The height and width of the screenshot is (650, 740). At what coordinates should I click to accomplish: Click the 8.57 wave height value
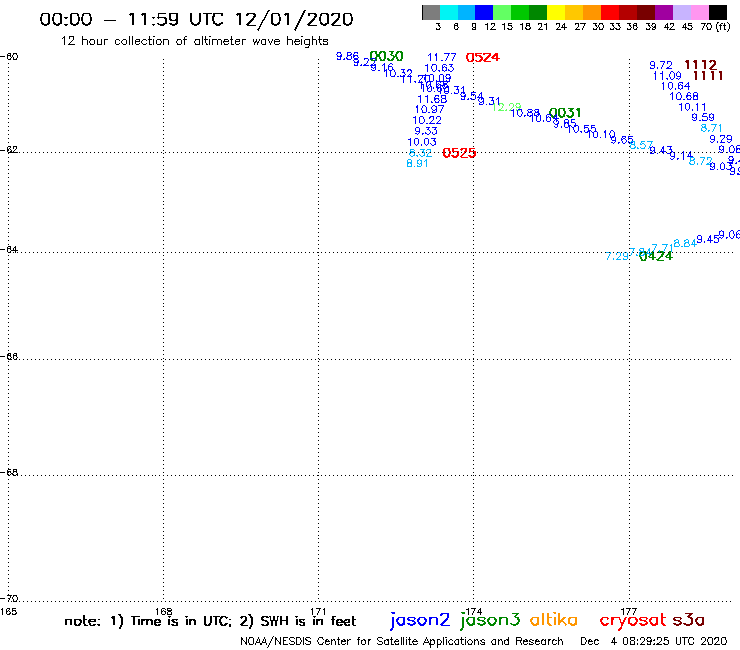tap(641, 145)
